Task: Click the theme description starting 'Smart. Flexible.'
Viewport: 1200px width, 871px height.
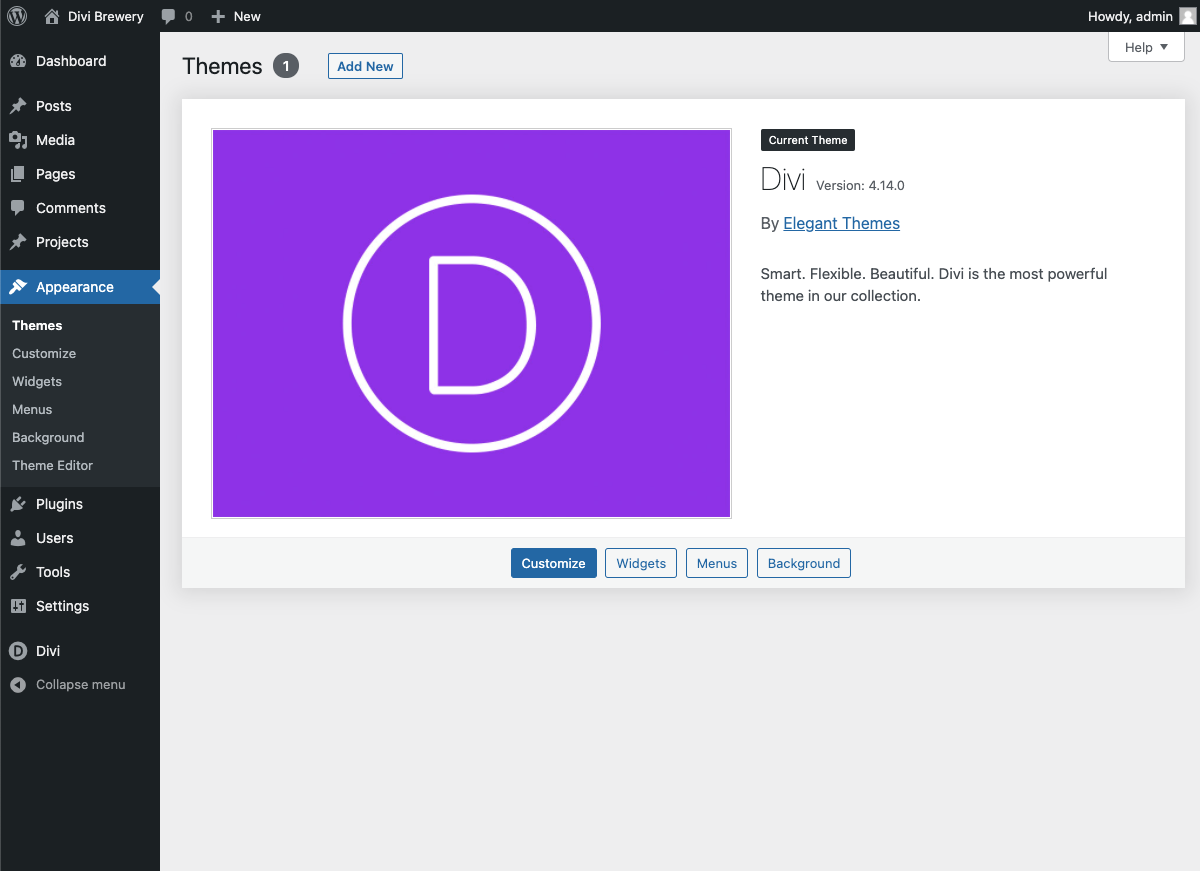Action: point(934,285)
